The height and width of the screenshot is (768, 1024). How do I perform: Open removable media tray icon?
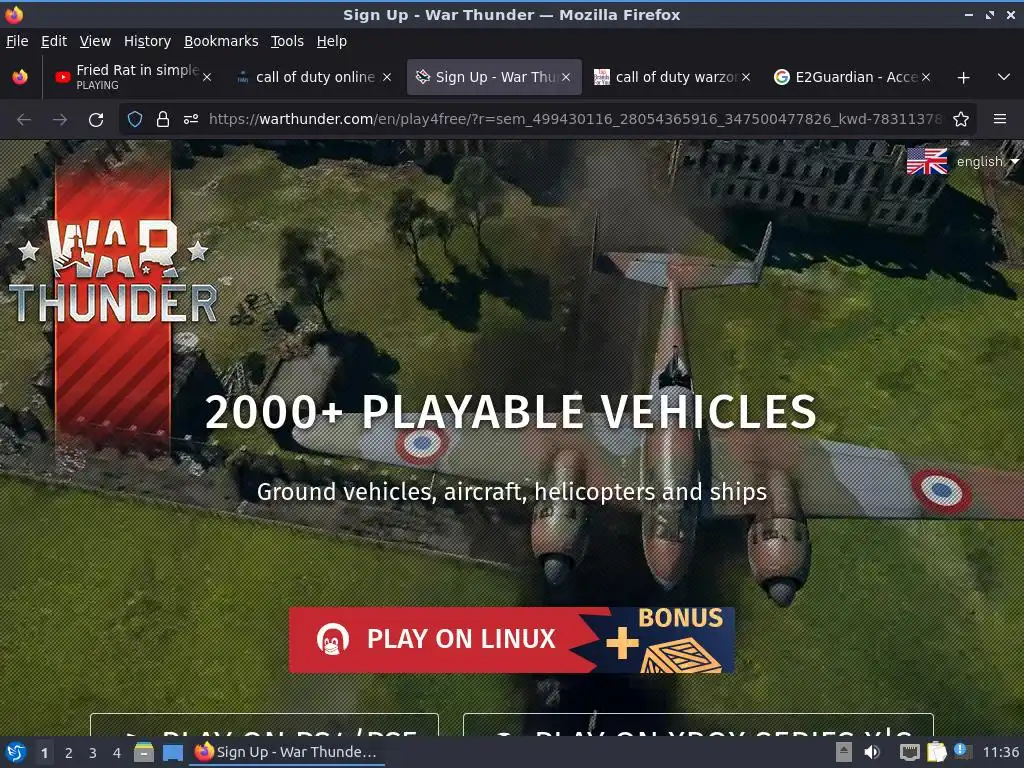point(844,752)
